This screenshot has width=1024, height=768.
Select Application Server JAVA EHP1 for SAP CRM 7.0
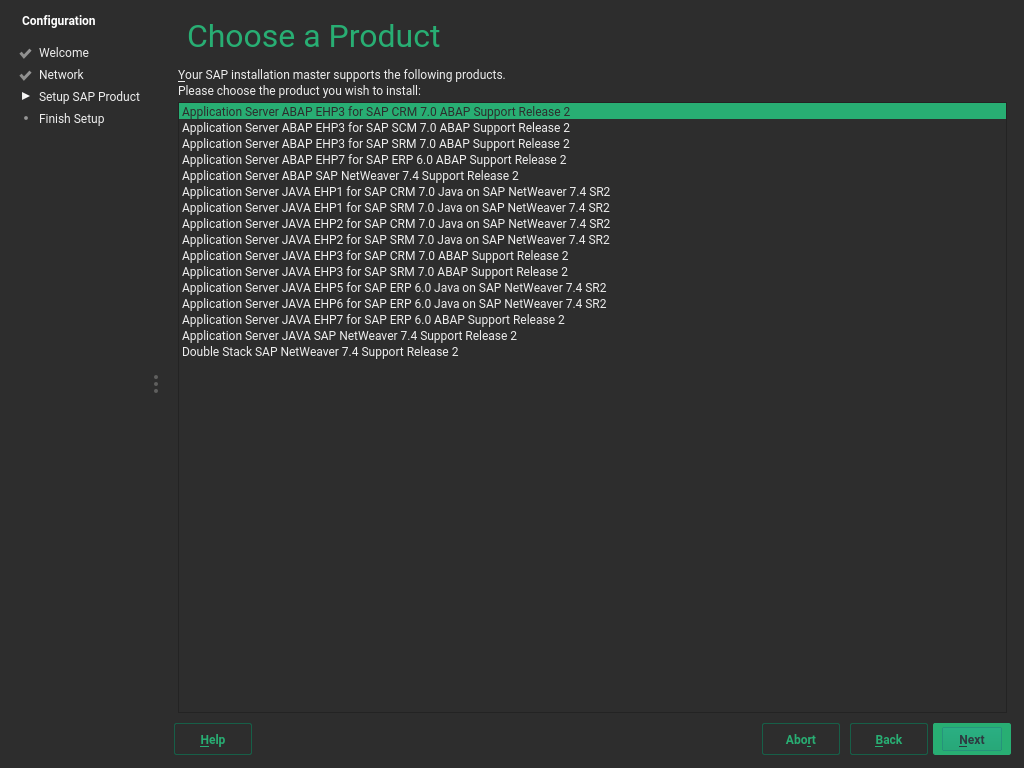coord(394,191)
